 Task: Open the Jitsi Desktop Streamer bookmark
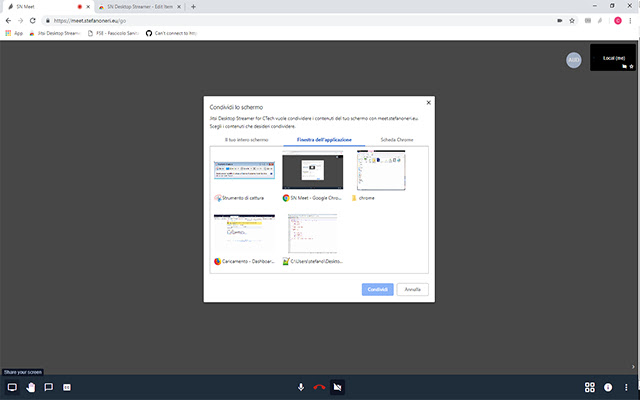(55, 33)
